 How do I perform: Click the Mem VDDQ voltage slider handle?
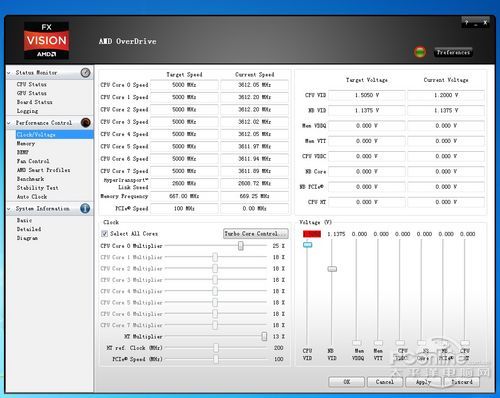pos(357,343)
